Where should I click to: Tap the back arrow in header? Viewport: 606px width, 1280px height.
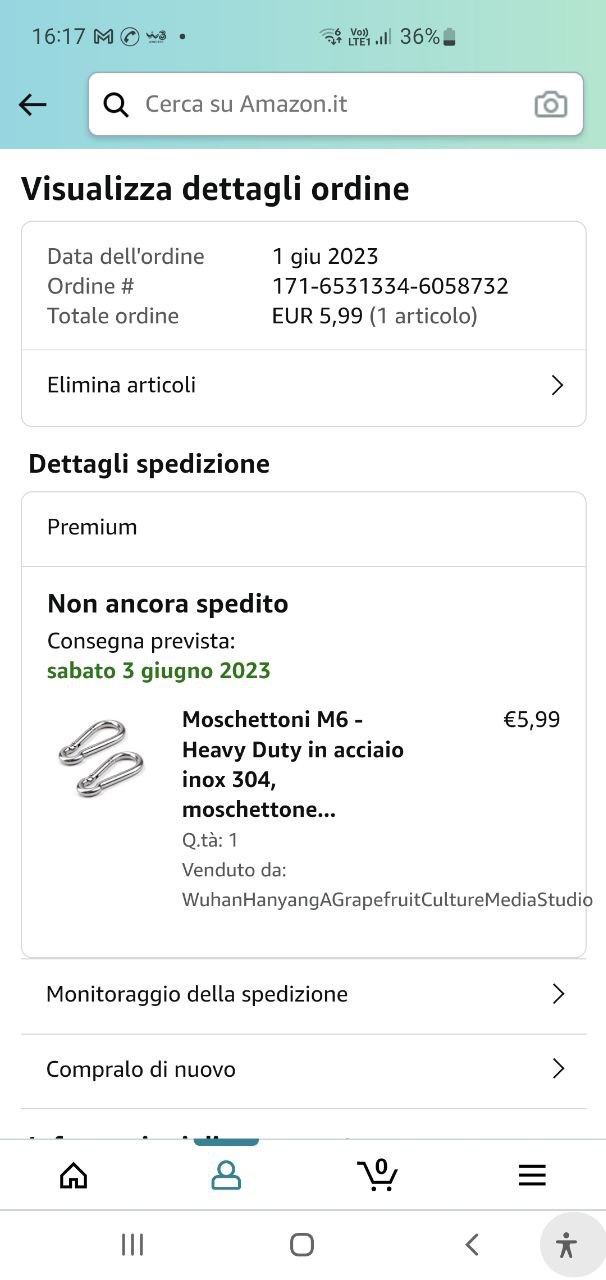point(33,104)
